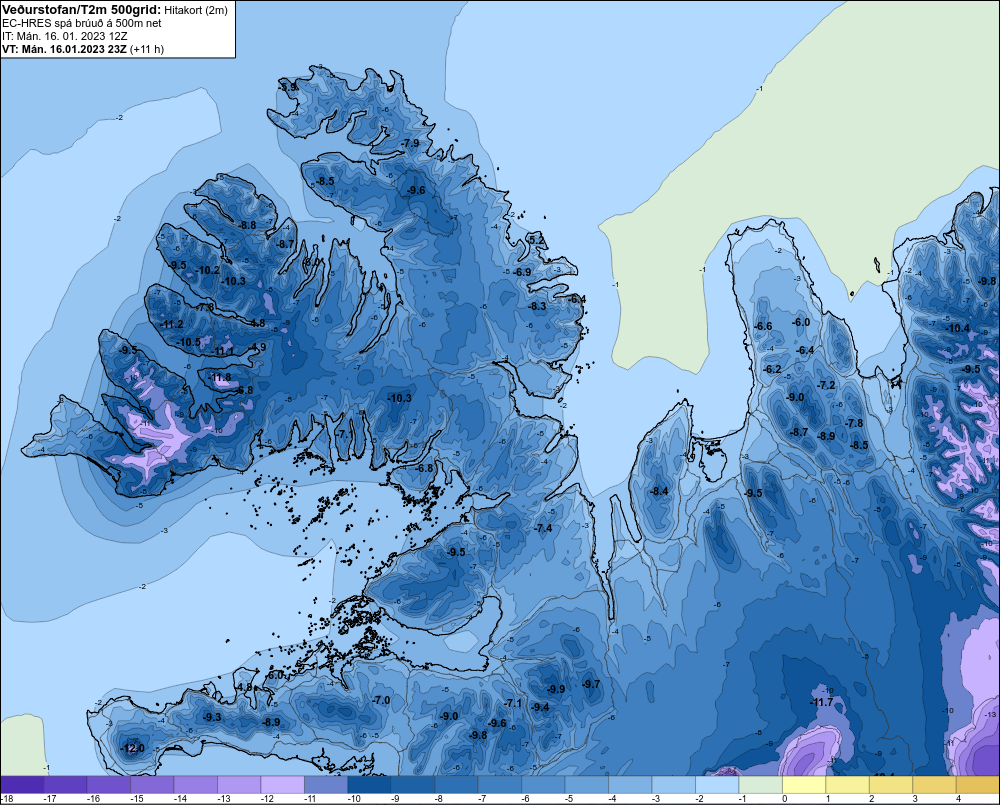Screen dimensions: 1000x805
Task: Click the -8.4 temperature value
Action: [659, 491]
